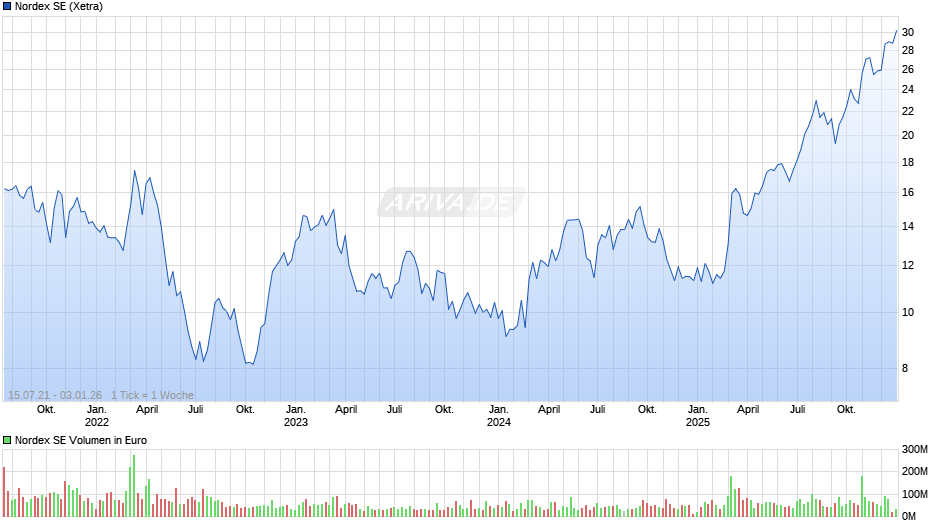This screenshot has height=526, width=940.
Task: Click the volume axis label 0M
Action: [x=908, y=516]
